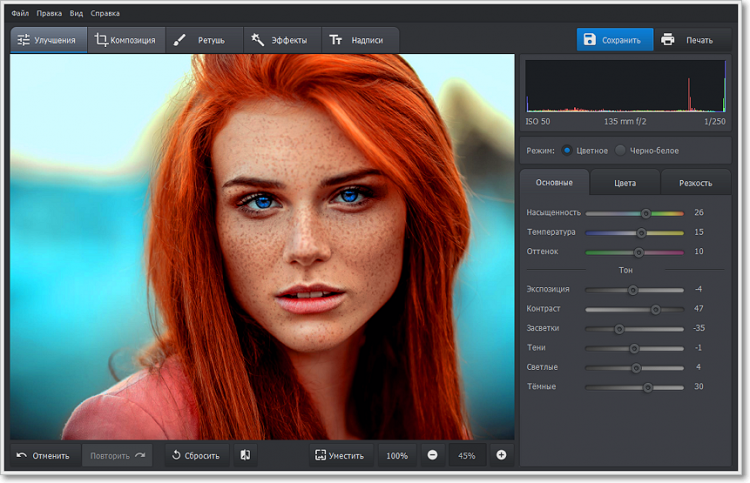Open the Композиция crop tab
Image resolution: width=750 pixels, height=483 pixels.
point(125,40)
